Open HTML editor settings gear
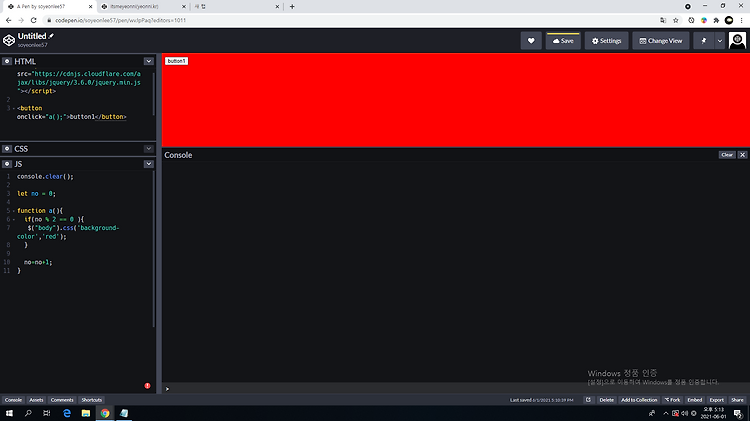Screen dimensions: 750x421 [x=7, y=61]
